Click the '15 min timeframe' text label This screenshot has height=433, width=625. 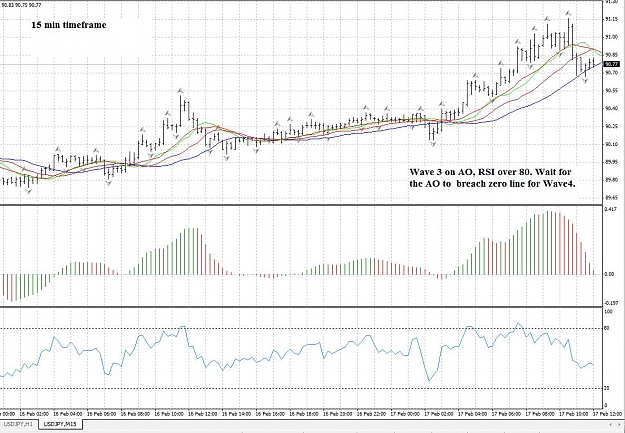[x=69, y=25]
